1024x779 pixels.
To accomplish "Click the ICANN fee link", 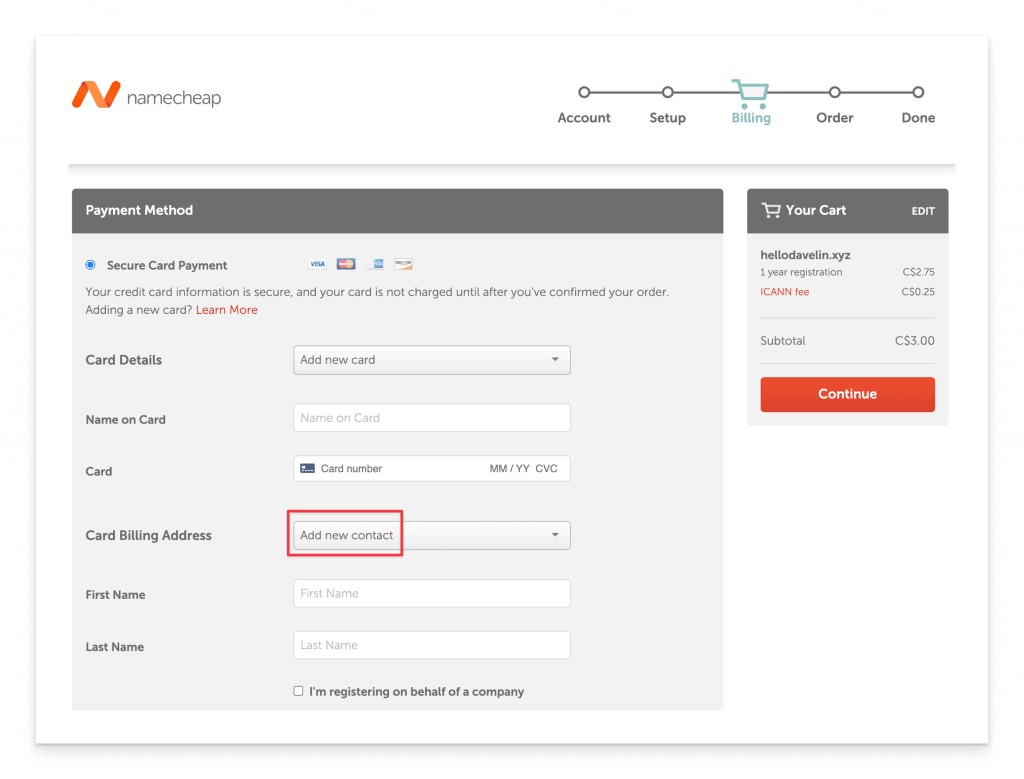I will 784,292.
